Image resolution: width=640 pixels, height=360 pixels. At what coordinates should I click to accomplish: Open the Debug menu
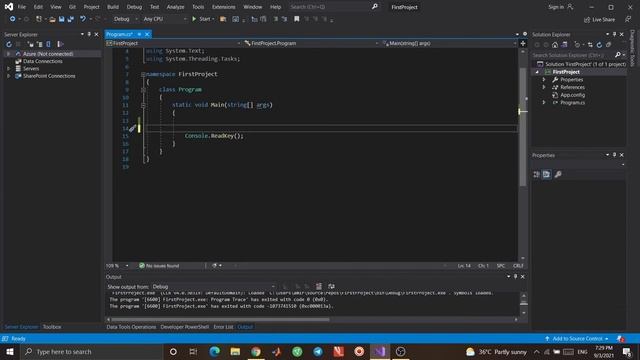134,7
